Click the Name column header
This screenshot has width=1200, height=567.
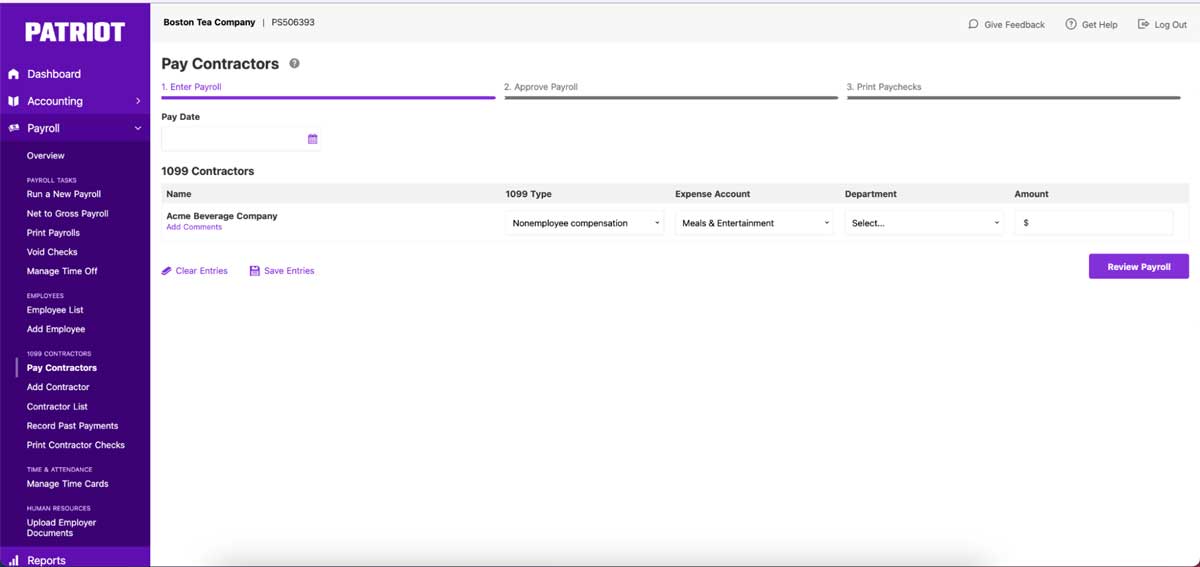179,194
